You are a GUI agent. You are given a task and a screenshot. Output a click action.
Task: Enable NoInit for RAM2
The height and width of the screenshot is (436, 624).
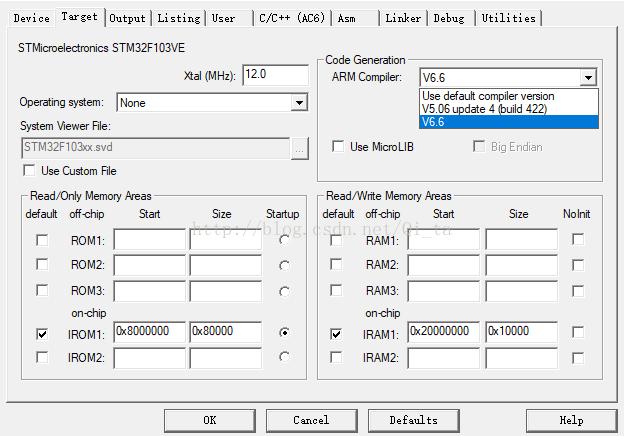[x=578, y=265]
